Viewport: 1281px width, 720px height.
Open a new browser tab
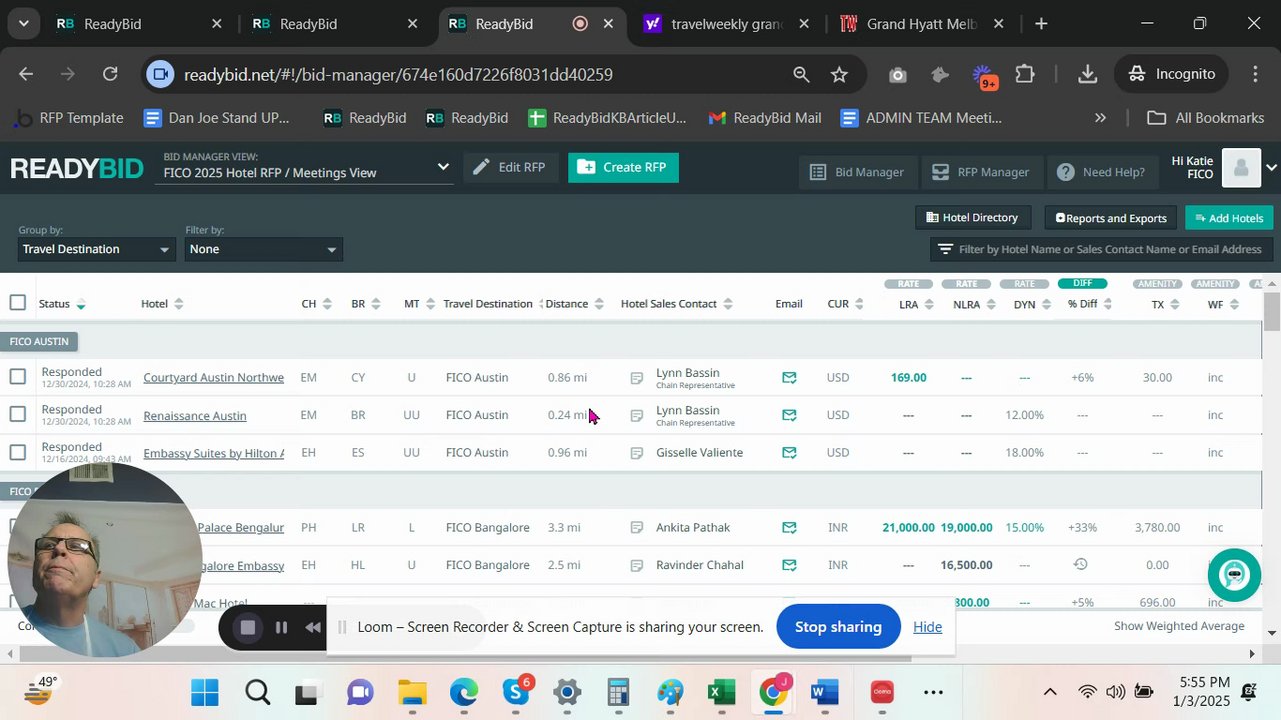[x=1041, y=24]
